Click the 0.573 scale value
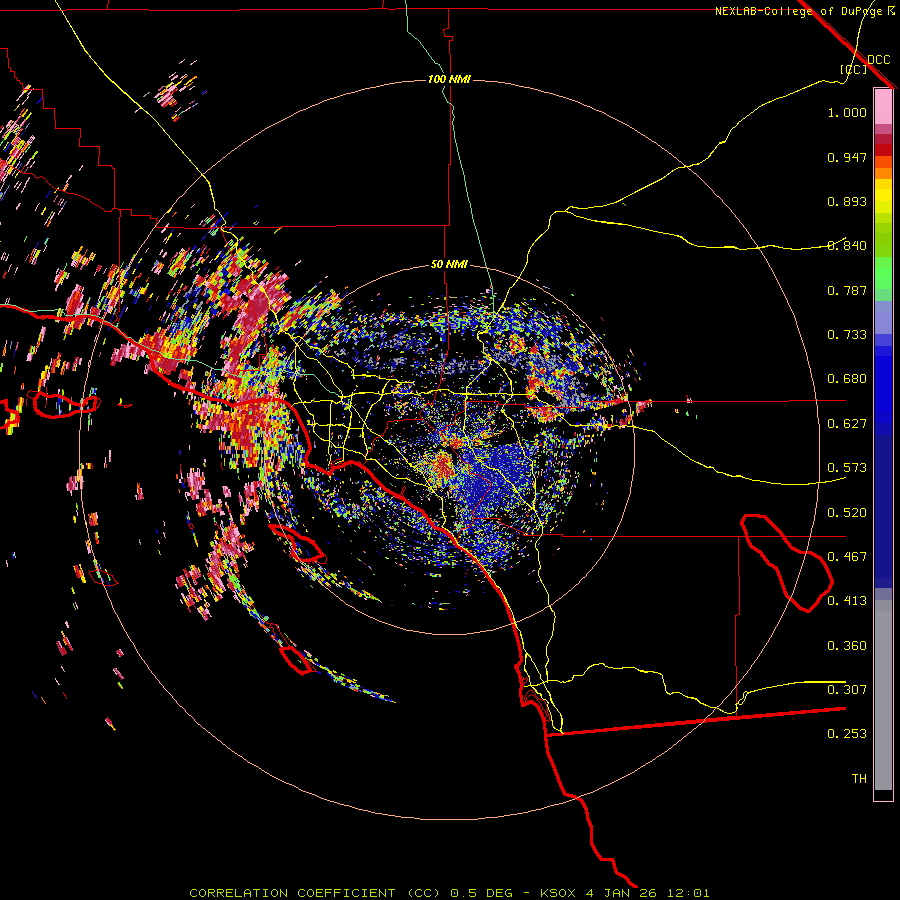The width and height of the screenshot is (900, 900). [847, 468]
